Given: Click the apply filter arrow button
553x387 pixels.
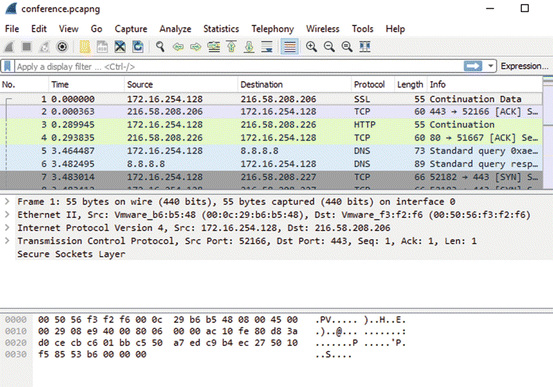Looking at the screenshot, I should pos(473,66).
